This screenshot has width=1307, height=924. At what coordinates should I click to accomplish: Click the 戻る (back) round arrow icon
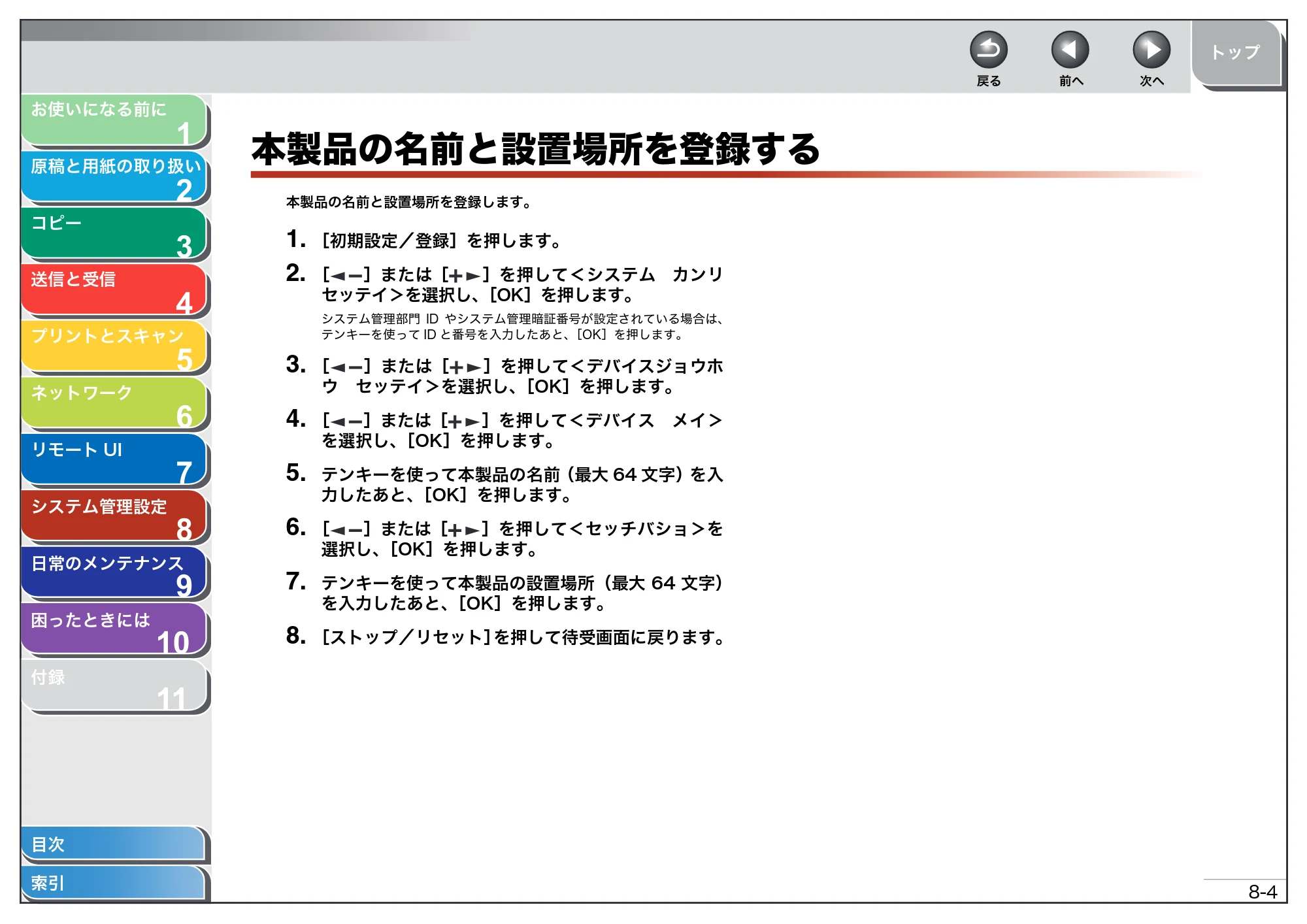988,50
